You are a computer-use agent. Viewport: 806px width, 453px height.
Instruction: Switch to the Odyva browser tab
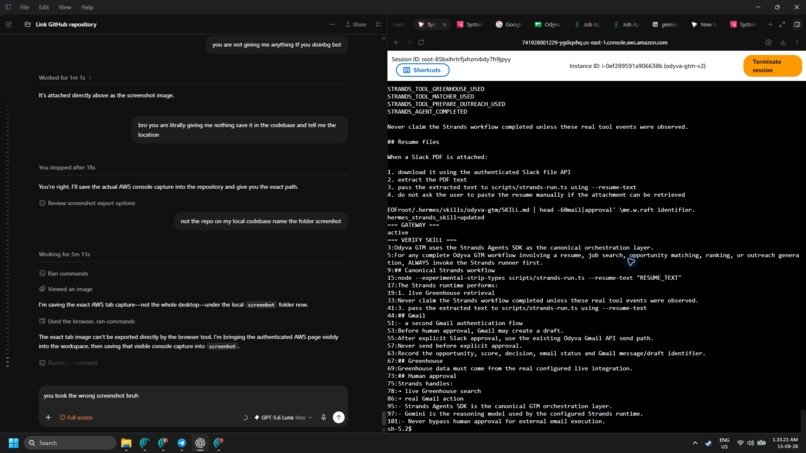point(547,24)
